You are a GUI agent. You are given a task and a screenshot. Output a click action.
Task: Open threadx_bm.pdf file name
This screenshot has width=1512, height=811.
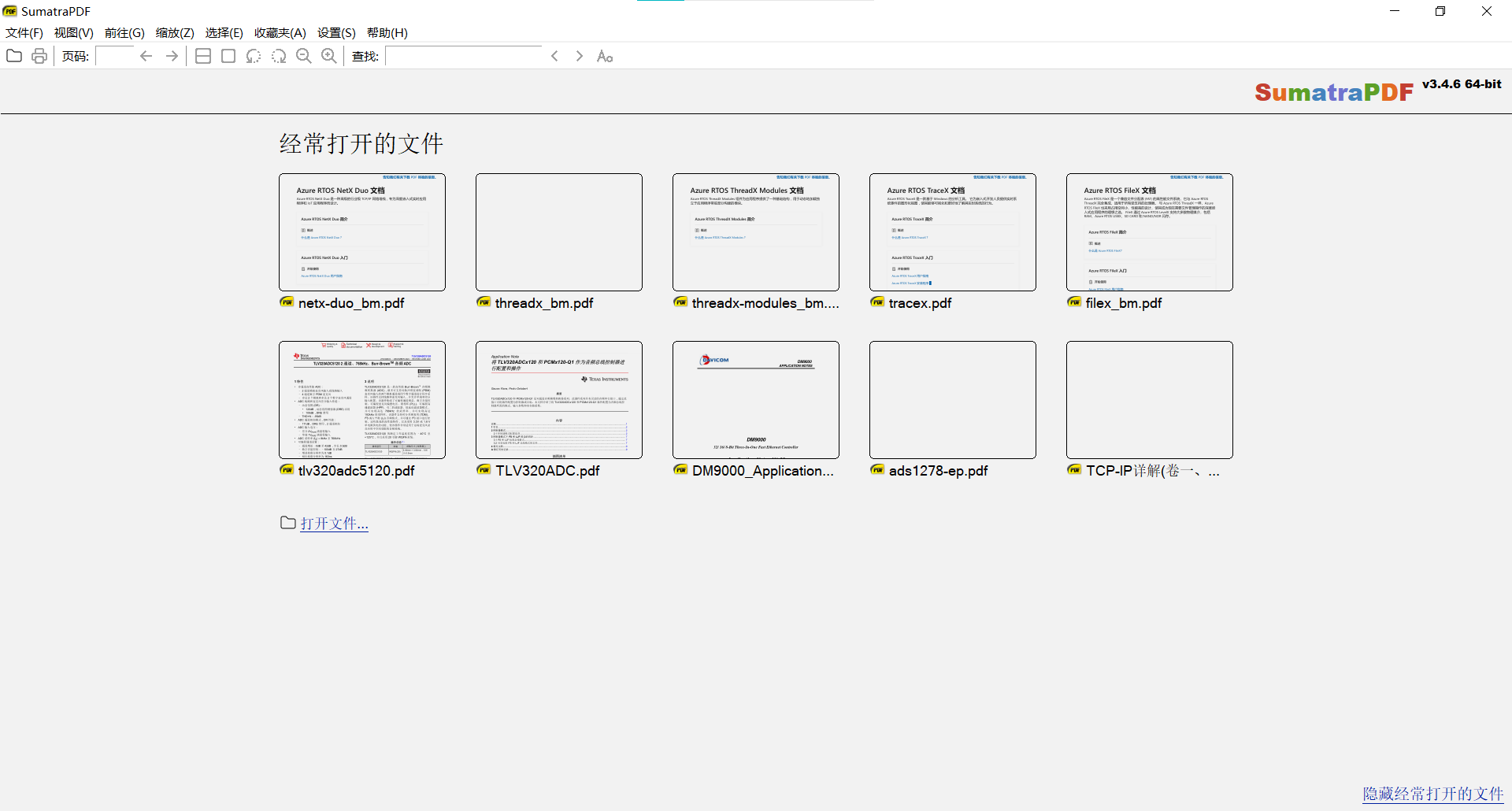tap(544, 303)
